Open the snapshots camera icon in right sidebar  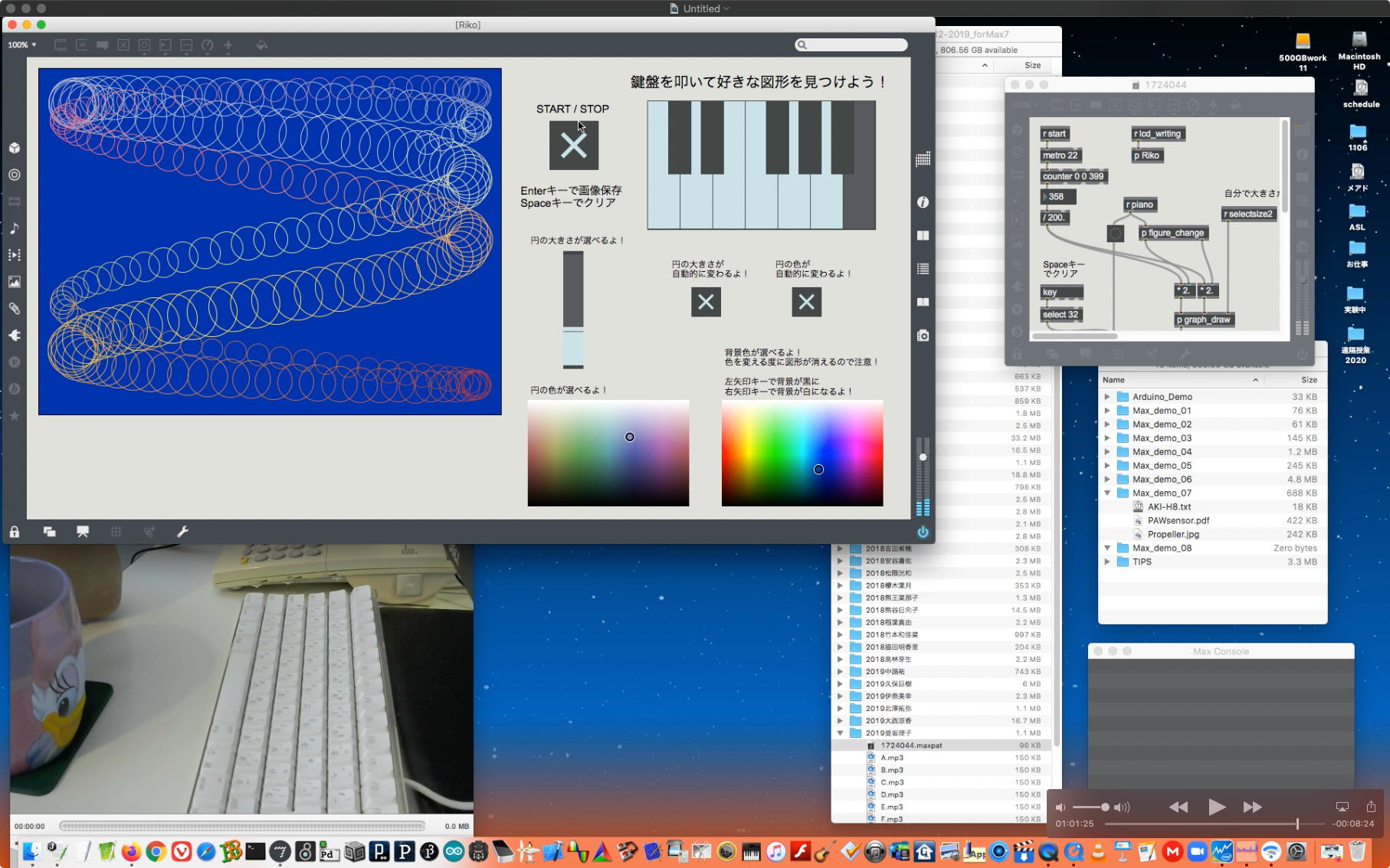coord(923,336)
